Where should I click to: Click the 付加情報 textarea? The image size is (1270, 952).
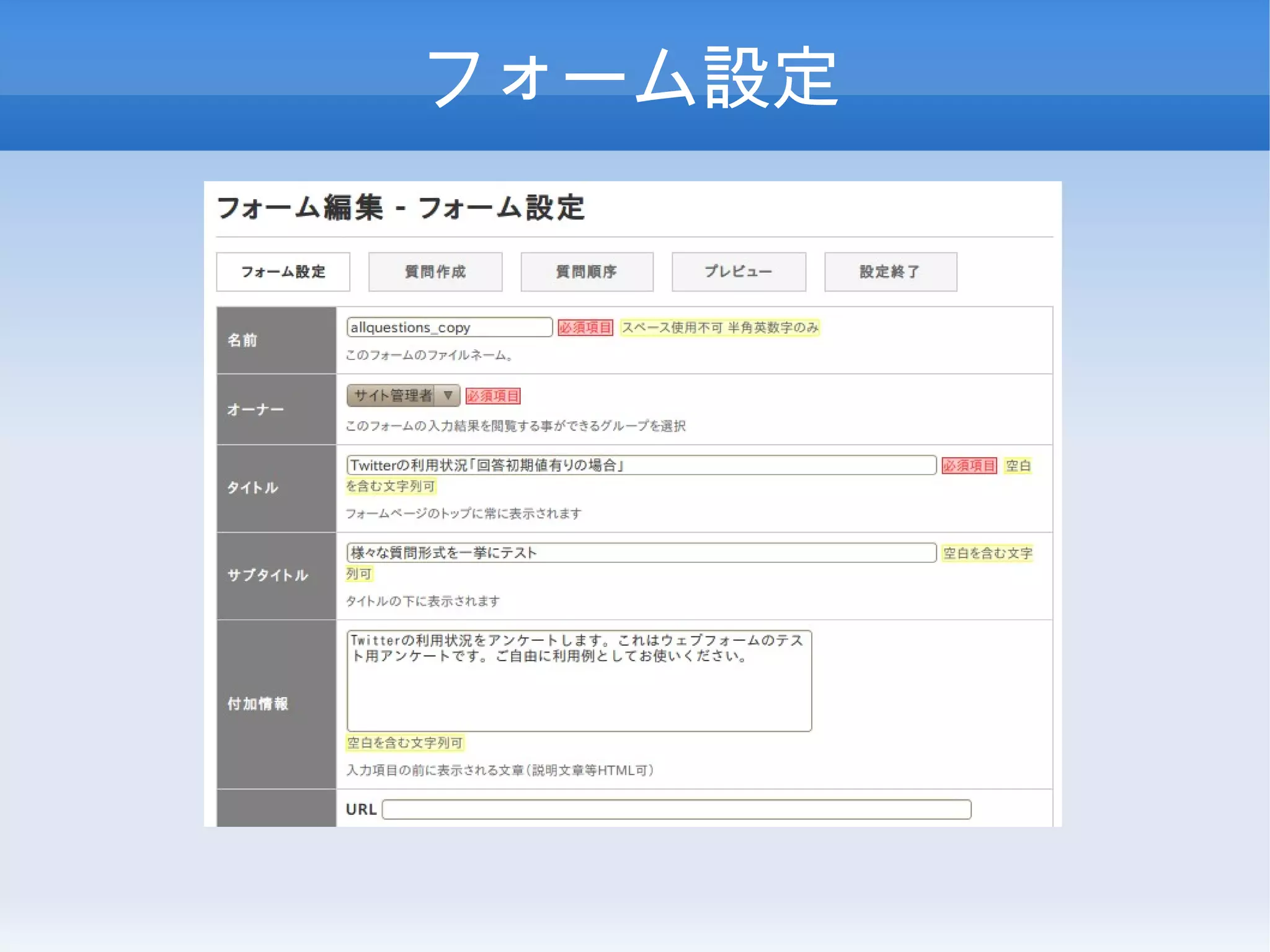tap(579, 681)
